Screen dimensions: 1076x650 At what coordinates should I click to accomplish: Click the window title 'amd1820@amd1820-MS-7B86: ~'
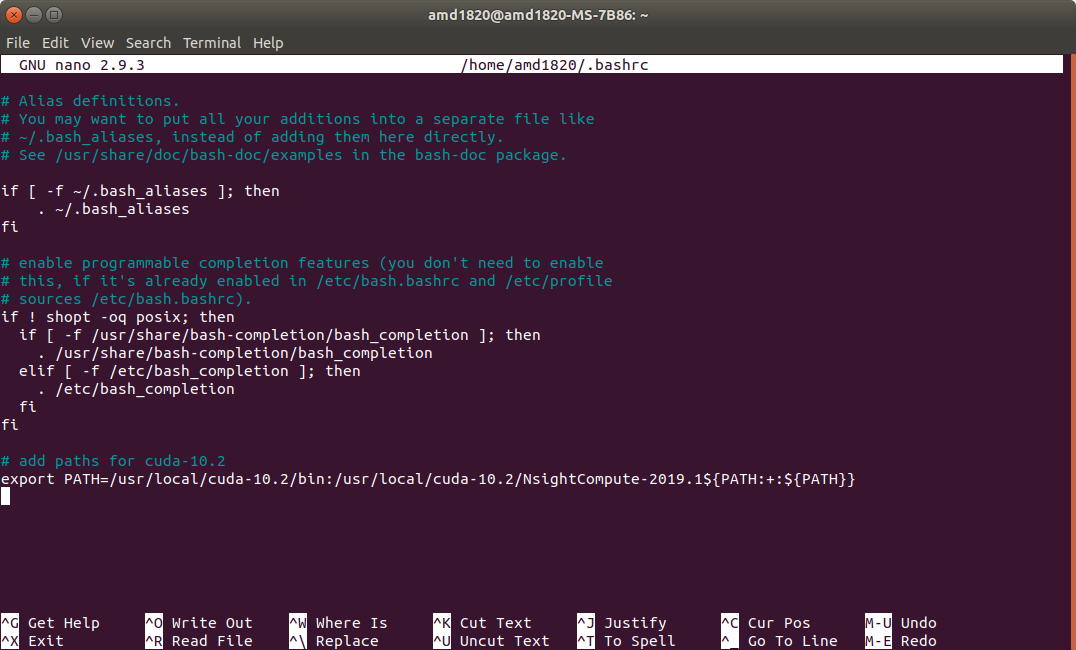point(538,14)
